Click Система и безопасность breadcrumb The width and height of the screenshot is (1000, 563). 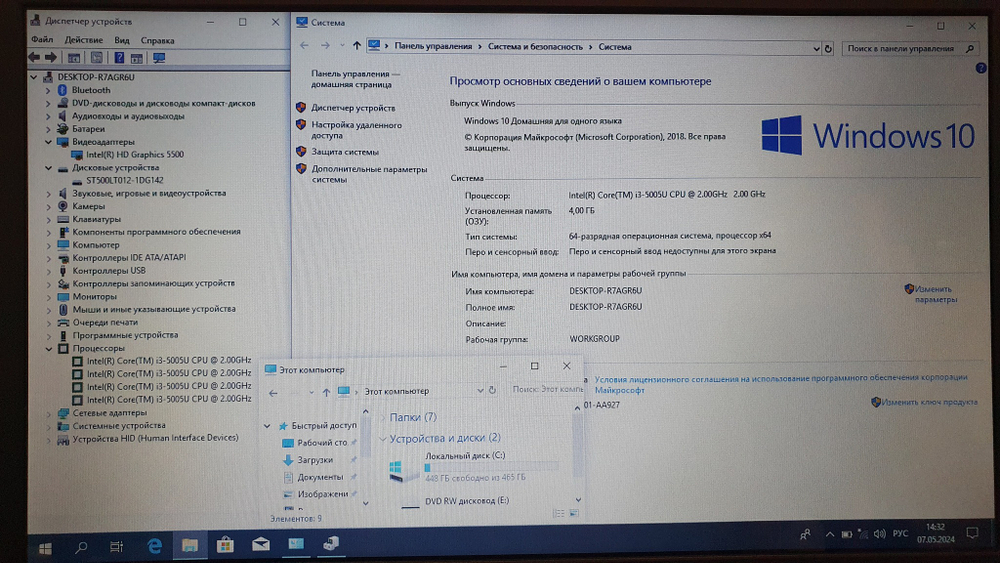tap(535, 47)
